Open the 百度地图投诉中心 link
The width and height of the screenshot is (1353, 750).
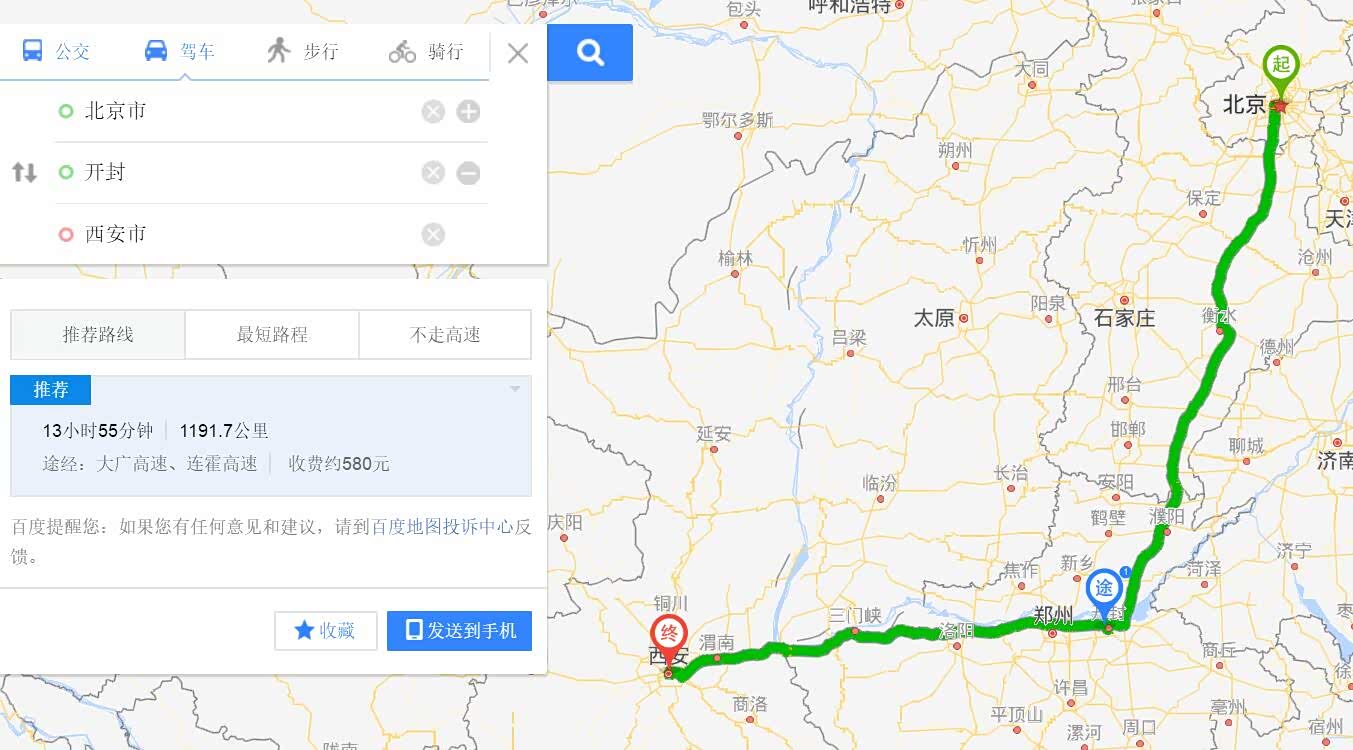click(x=443, y=526)
